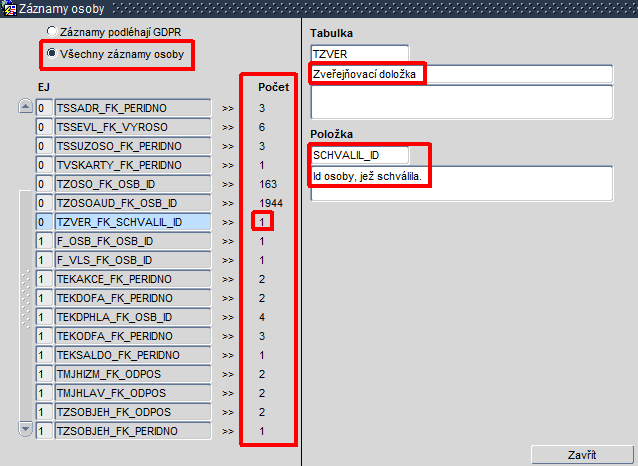Click EJ value 1 of TZSOBJEH_FK_ODPOS
This screenshot has height=466, width=638.
coord(44,412)
